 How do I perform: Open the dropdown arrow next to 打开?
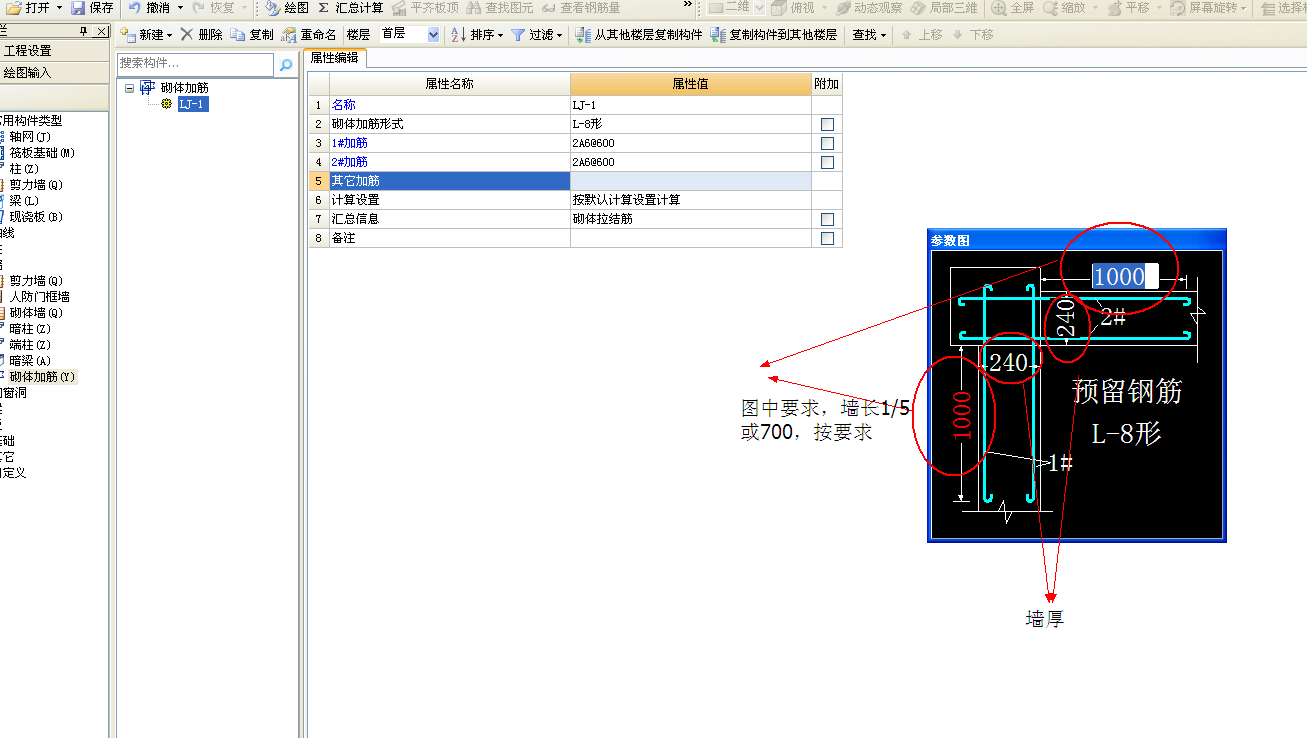pos(59,8)
